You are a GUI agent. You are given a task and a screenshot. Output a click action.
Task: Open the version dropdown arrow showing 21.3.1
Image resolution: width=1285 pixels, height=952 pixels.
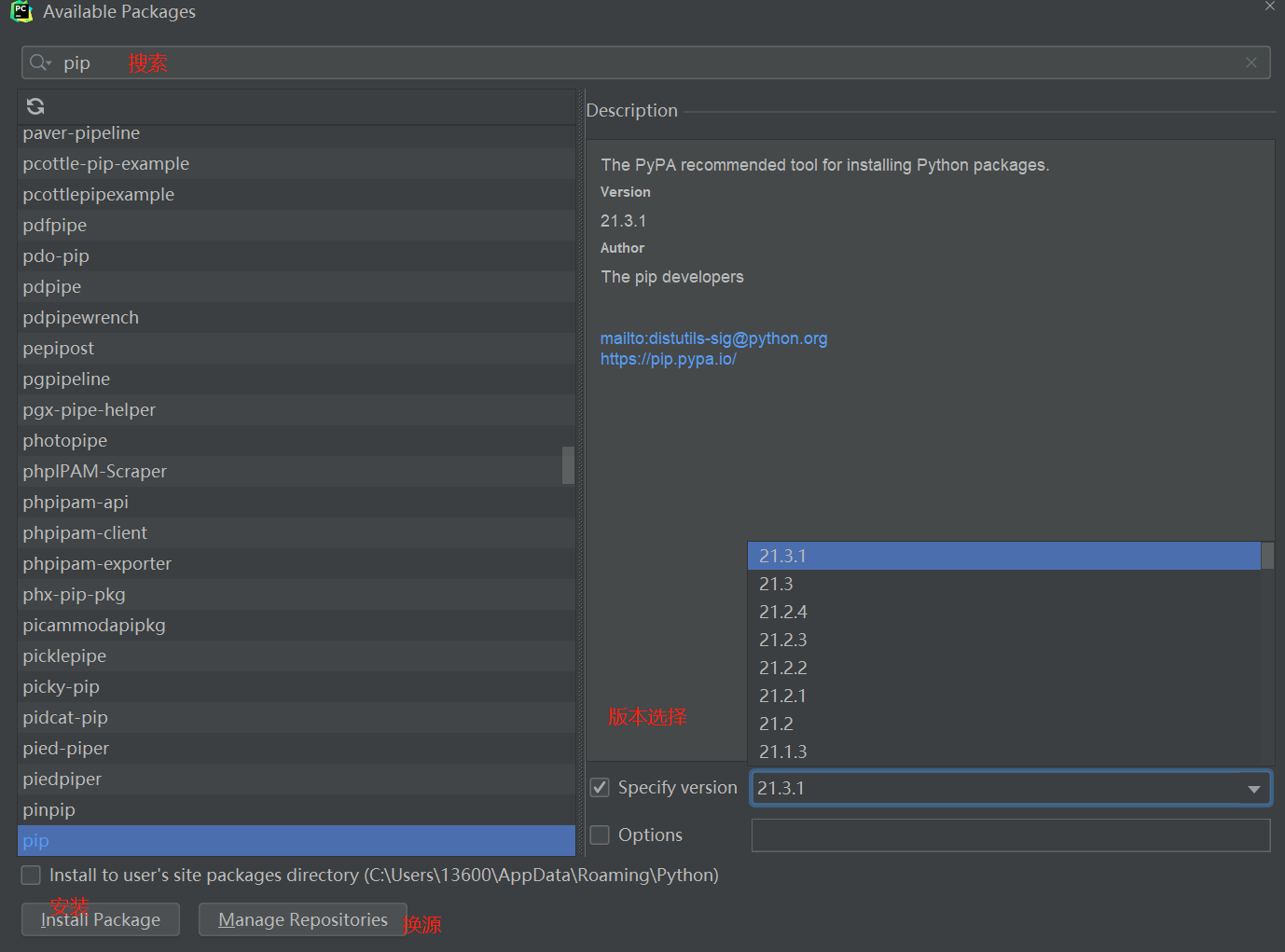[x=1254, y=789]
